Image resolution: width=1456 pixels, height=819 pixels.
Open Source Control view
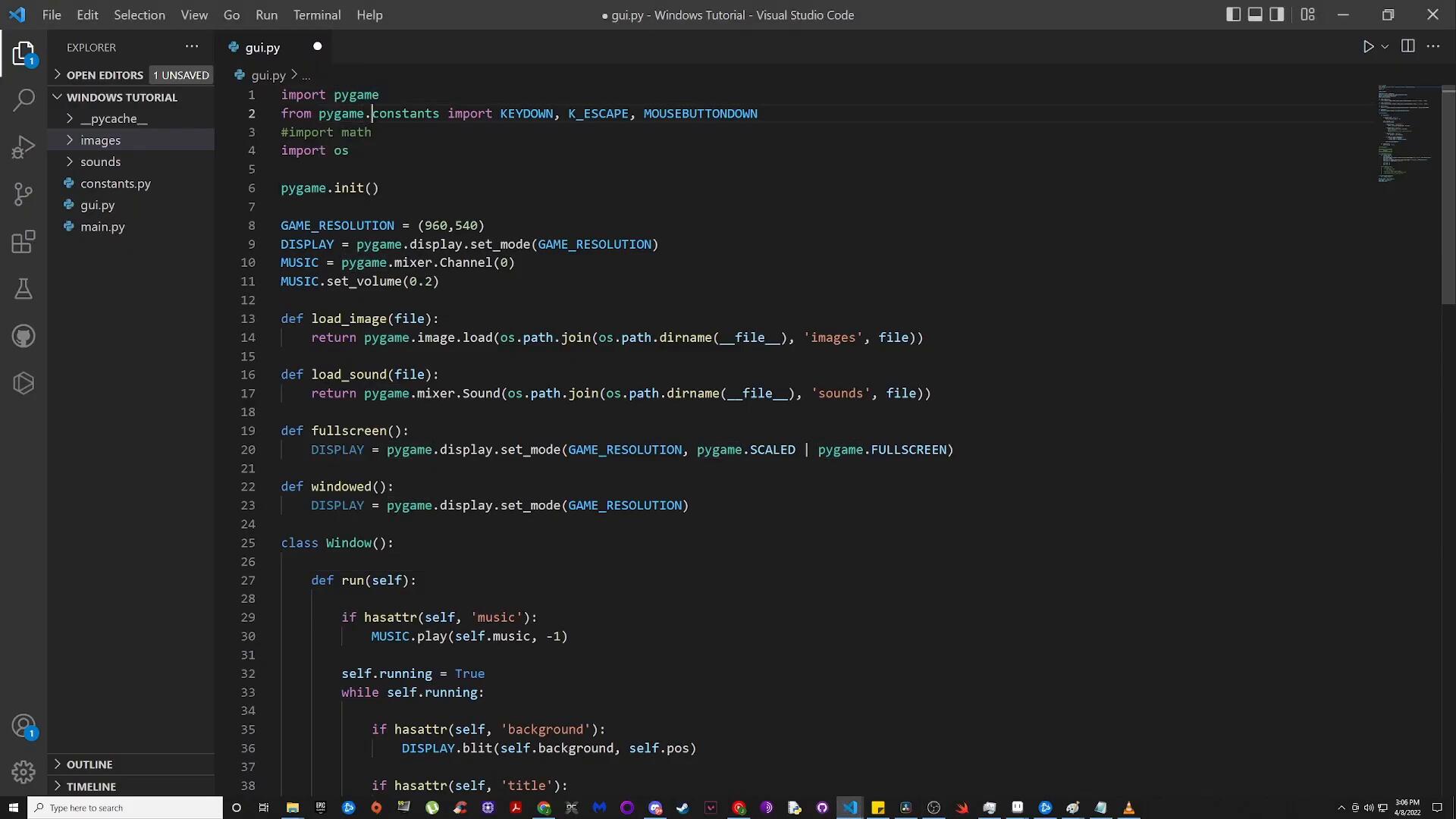click(x=24, y=194)
